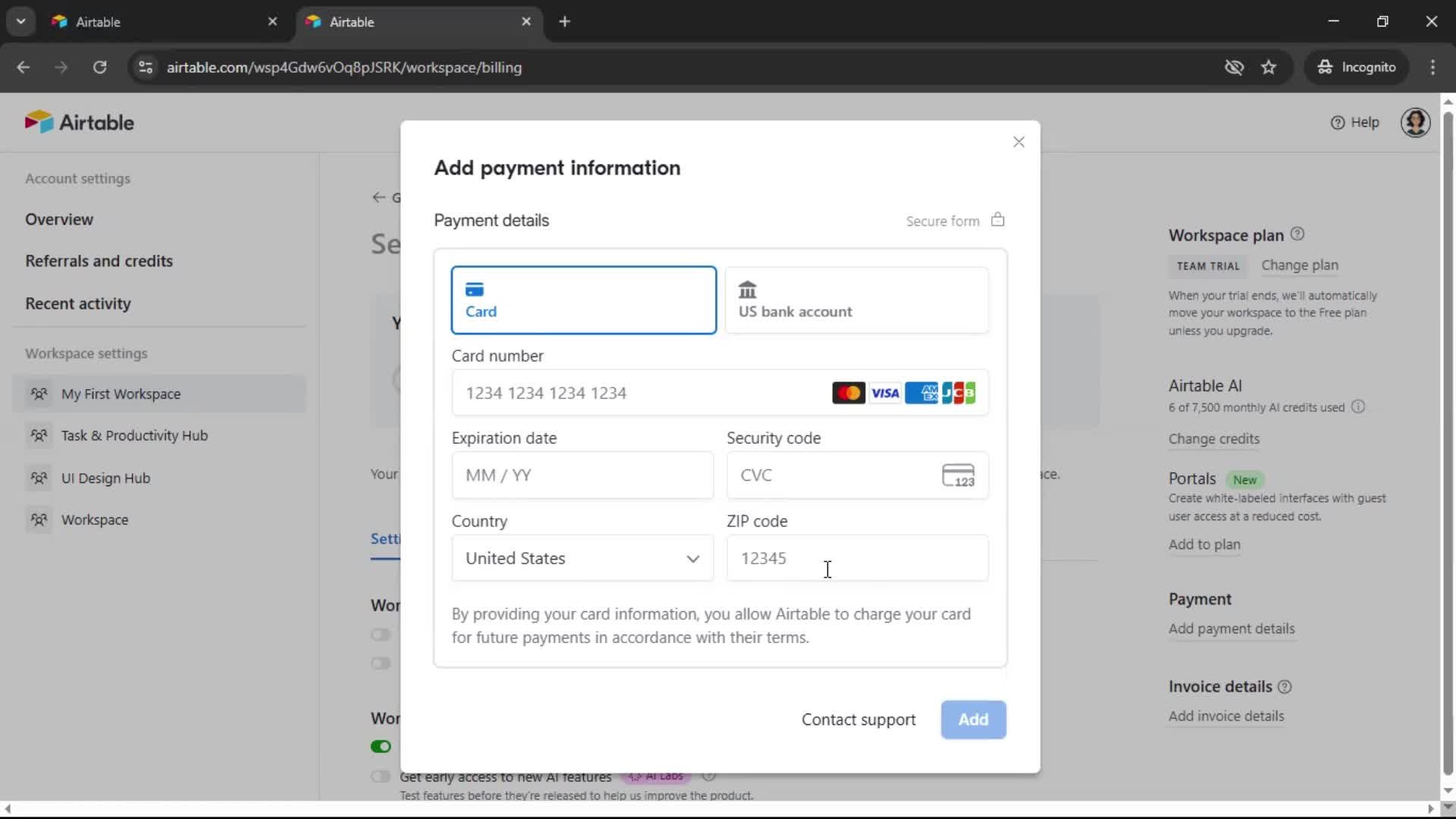Select the workspace named Workspace
The width and height of the screenshot is (1456, 819).
(x=159, y=519)
